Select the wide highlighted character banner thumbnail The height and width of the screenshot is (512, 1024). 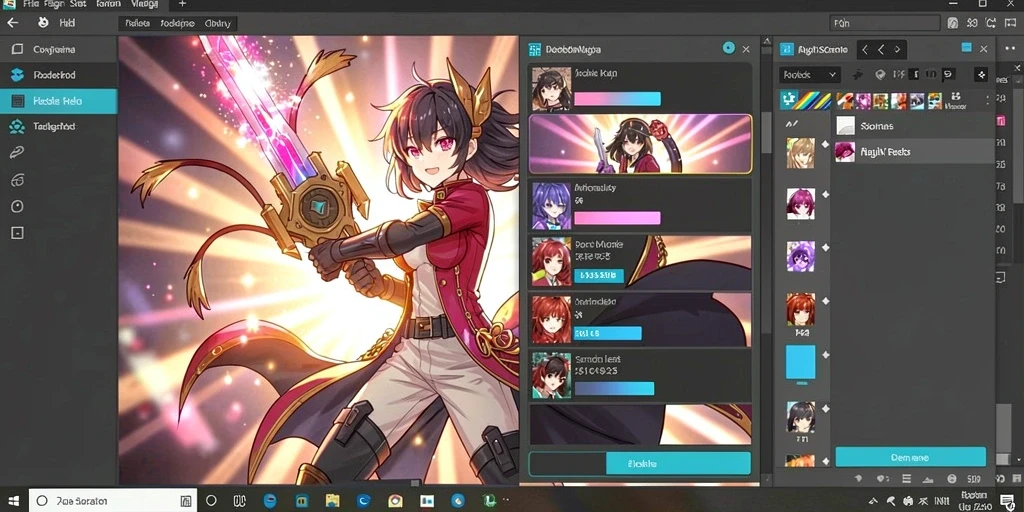click(x=640, y=144)
